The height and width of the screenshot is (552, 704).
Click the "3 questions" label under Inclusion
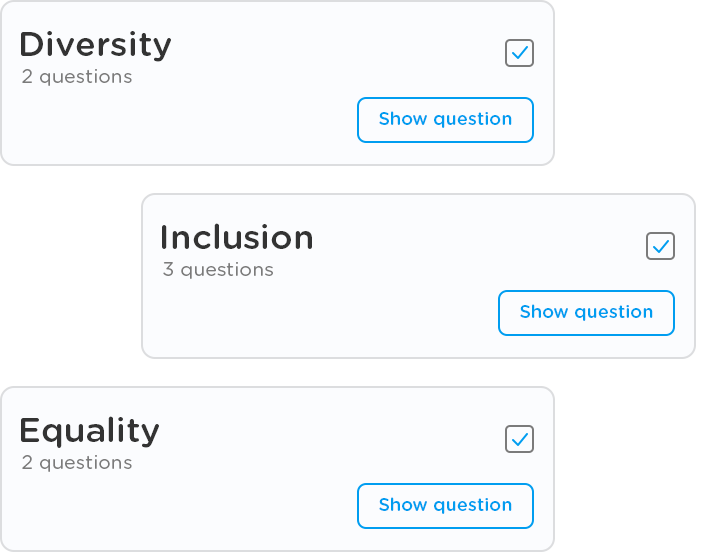[x=218, y=270]
